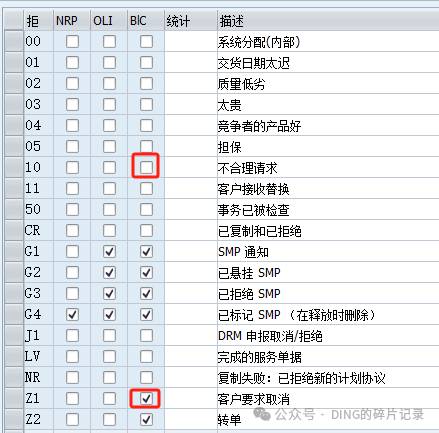This screenshot has height=433, width=439.
Task: Select the description 已拒绝 SMP
Action: 249,294
